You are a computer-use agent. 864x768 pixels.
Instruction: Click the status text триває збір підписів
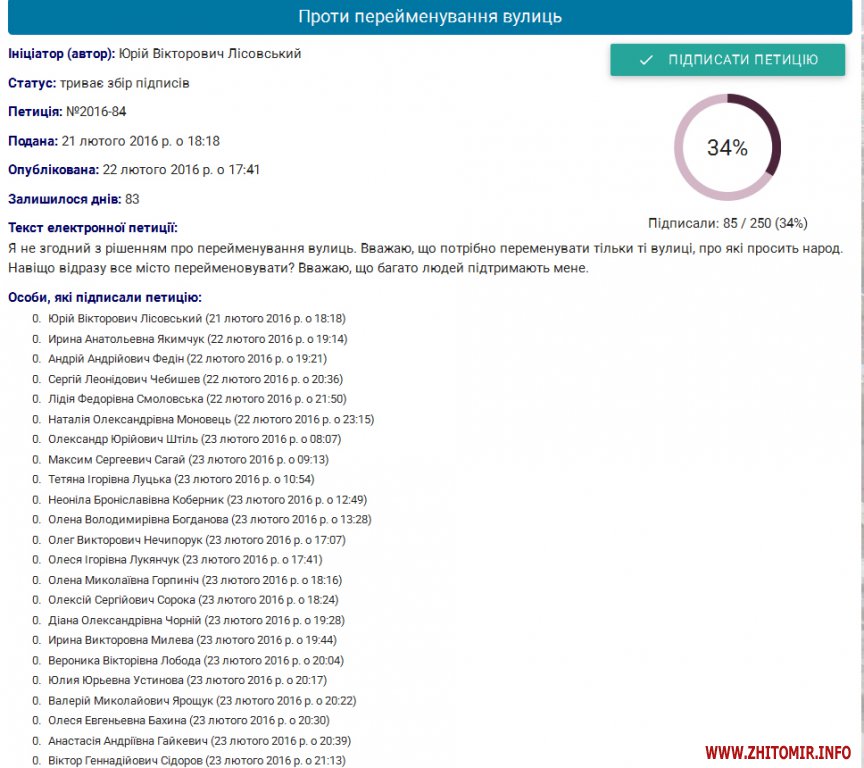point(124,82)
